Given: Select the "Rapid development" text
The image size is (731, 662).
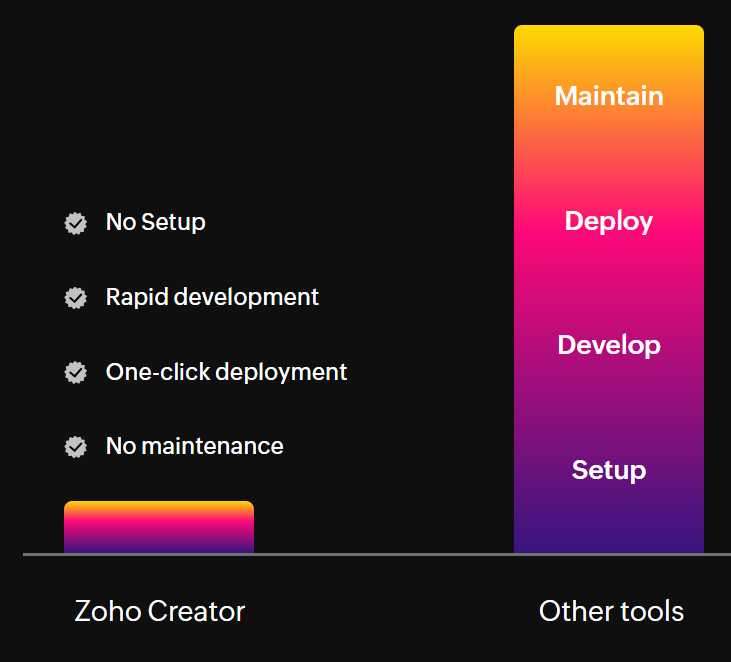Looking at the screenshot, I should click(212, 297).
